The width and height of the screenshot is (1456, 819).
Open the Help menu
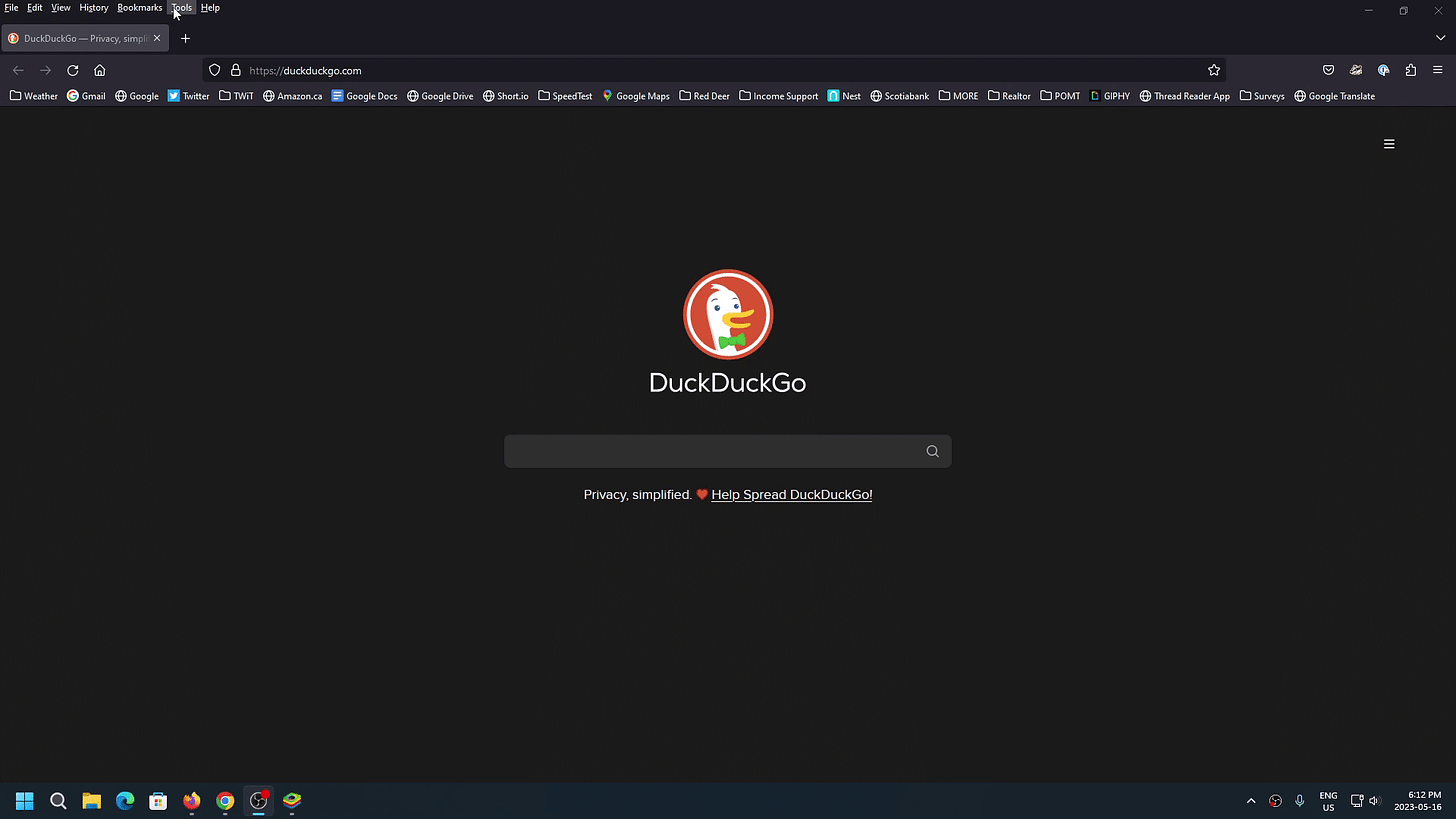click(x=210, y=7)
